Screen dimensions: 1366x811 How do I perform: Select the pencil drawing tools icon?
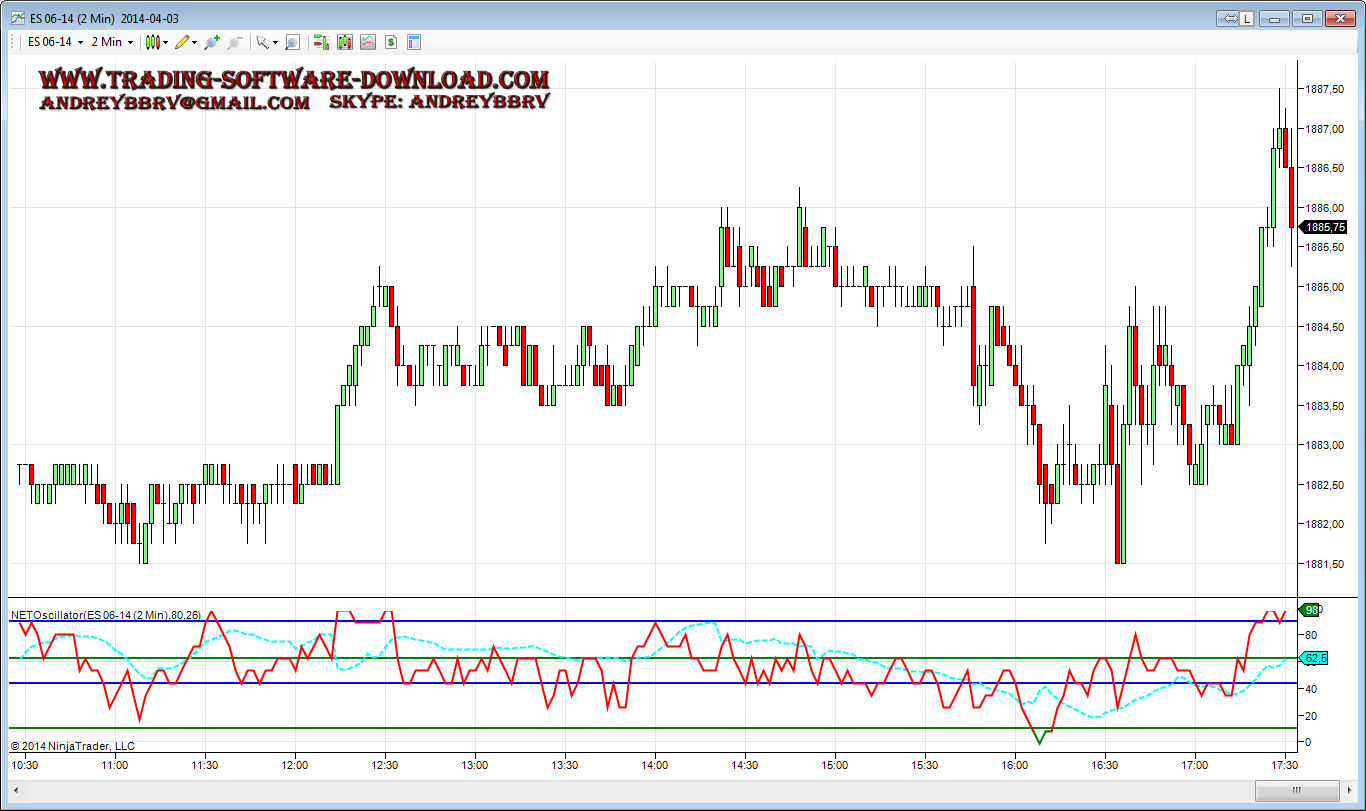click(x=181, y=42)
